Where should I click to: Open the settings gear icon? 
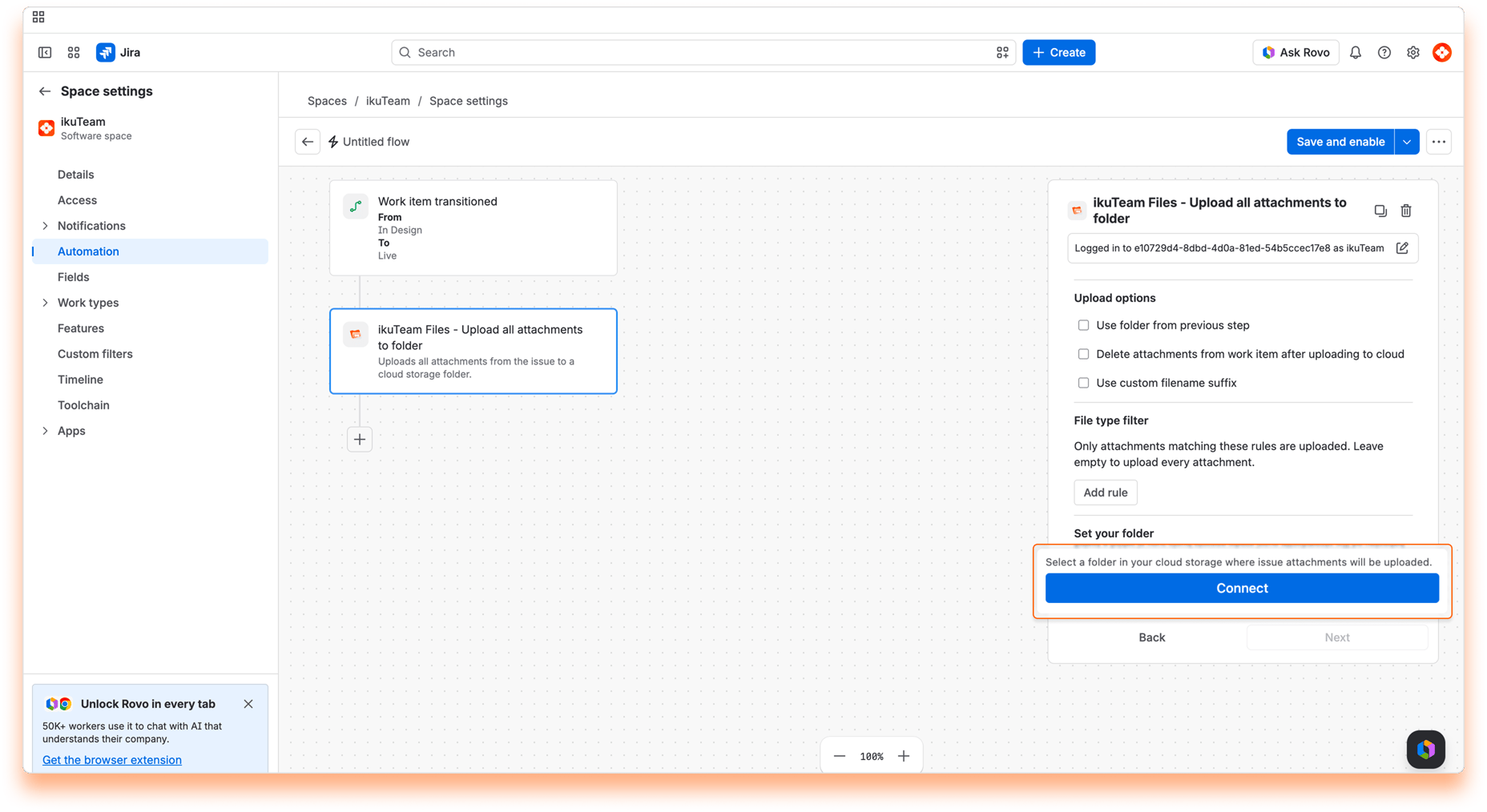tap(1413, 52)
